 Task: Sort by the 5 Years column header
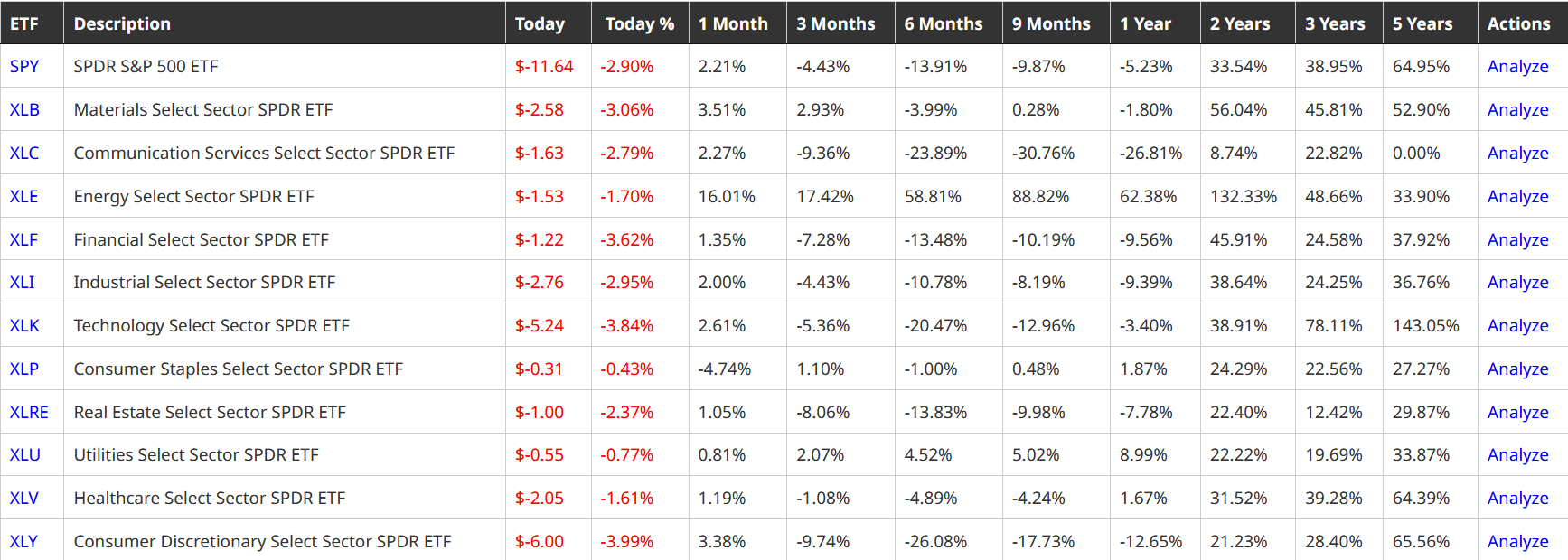[x=1422, y=24]
